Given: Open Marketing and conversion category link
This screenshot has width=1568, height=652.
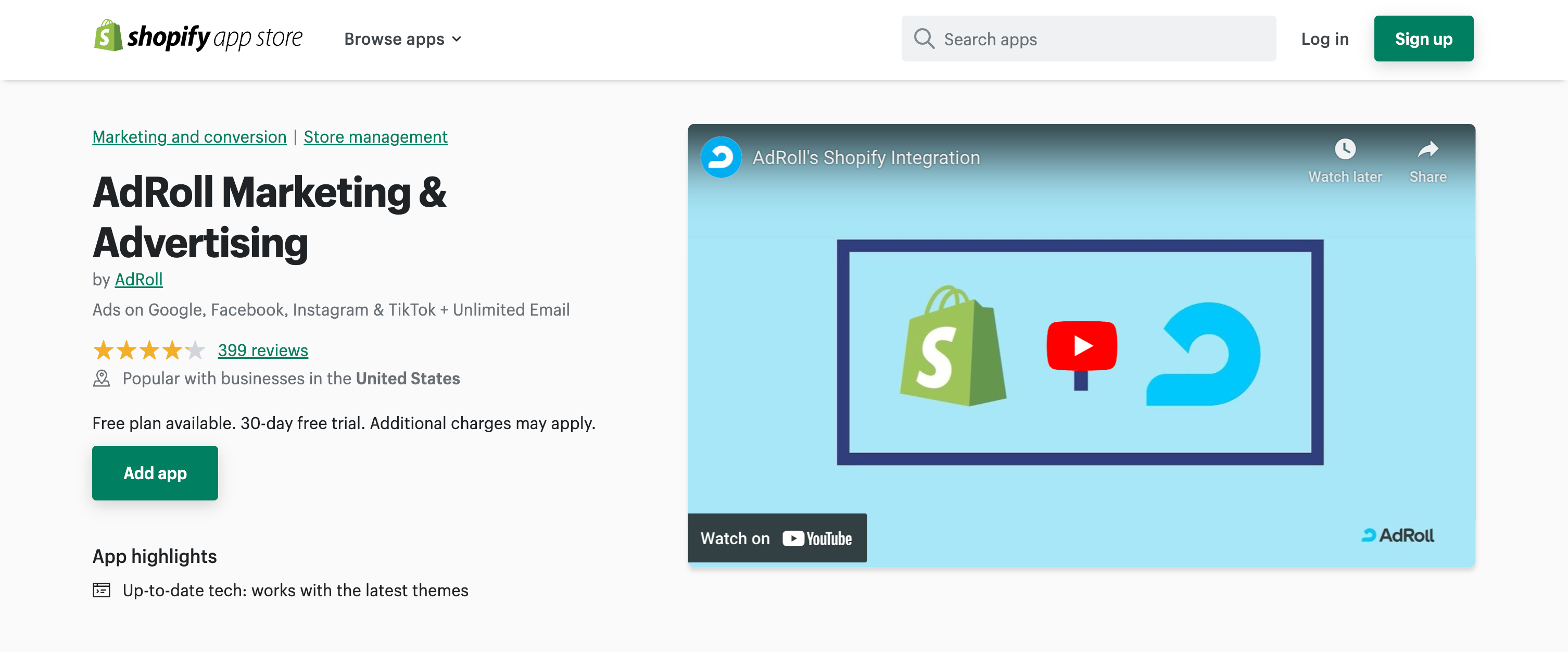Looking at the screenshot, I should point(189,137).
